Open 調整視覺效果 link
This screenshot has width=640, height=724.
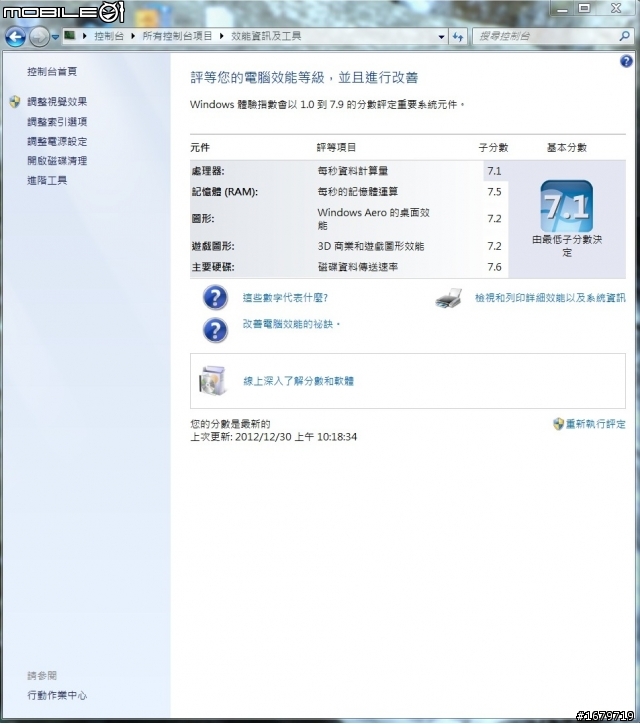(57, 102)
